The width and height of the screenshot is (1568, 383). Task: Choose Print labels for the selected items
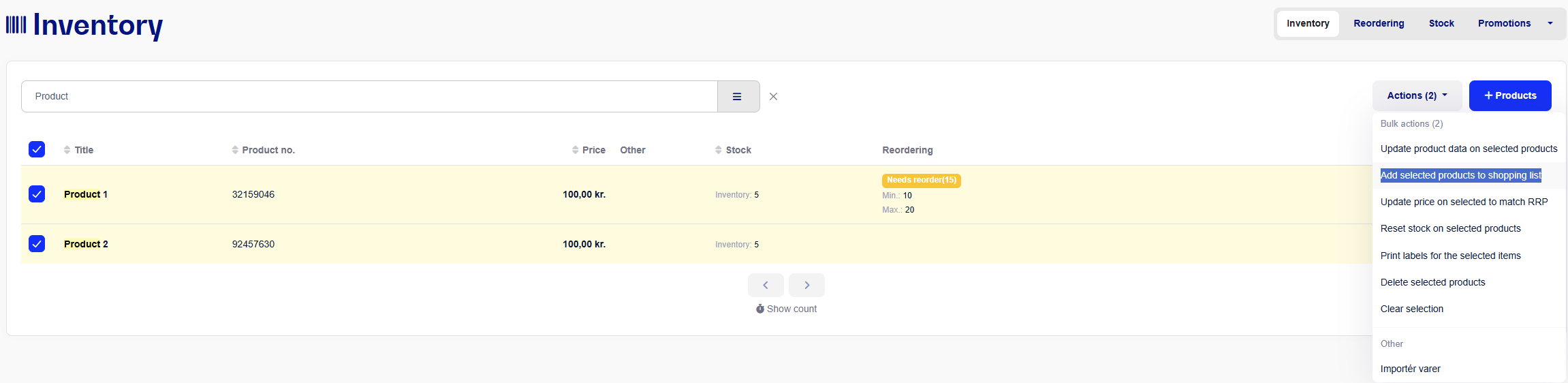(1469, 256)
